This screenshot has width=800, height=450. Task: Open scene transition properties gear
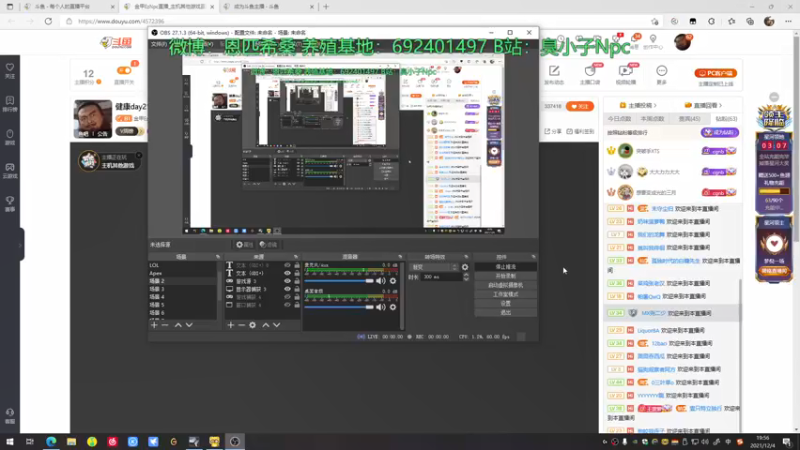click(x=465, y=267)
